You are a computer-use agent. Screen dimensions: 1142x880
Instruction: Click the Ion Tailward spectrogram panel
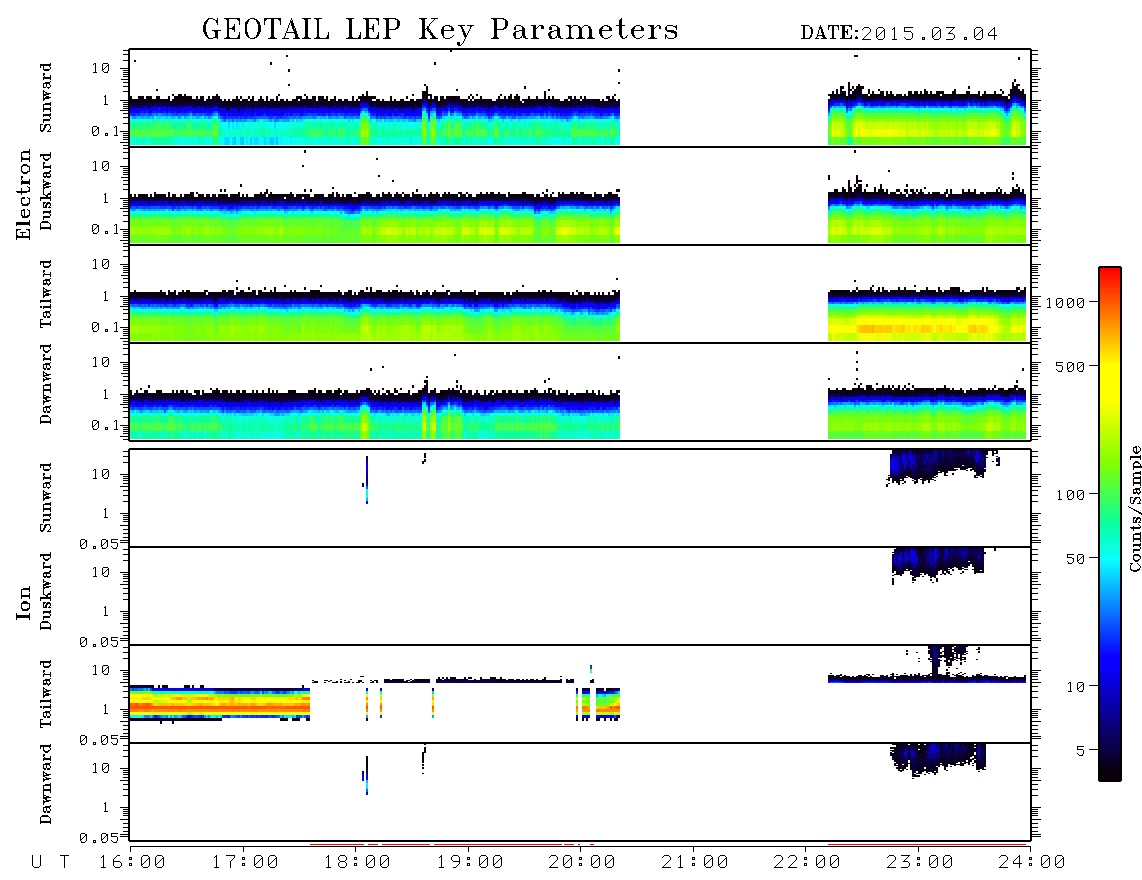[x=580, y=694]
